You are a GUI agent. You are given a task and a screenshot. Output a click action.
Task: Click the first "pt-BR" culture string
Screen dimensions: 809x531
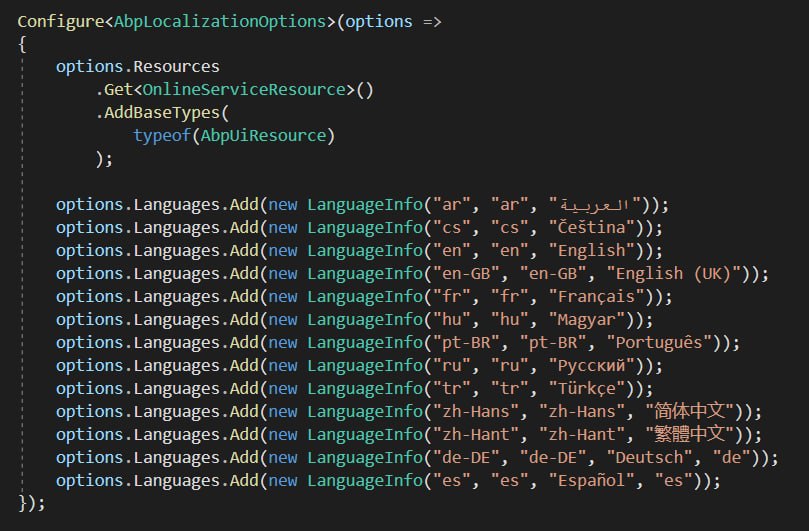click(x=466, y=343)
